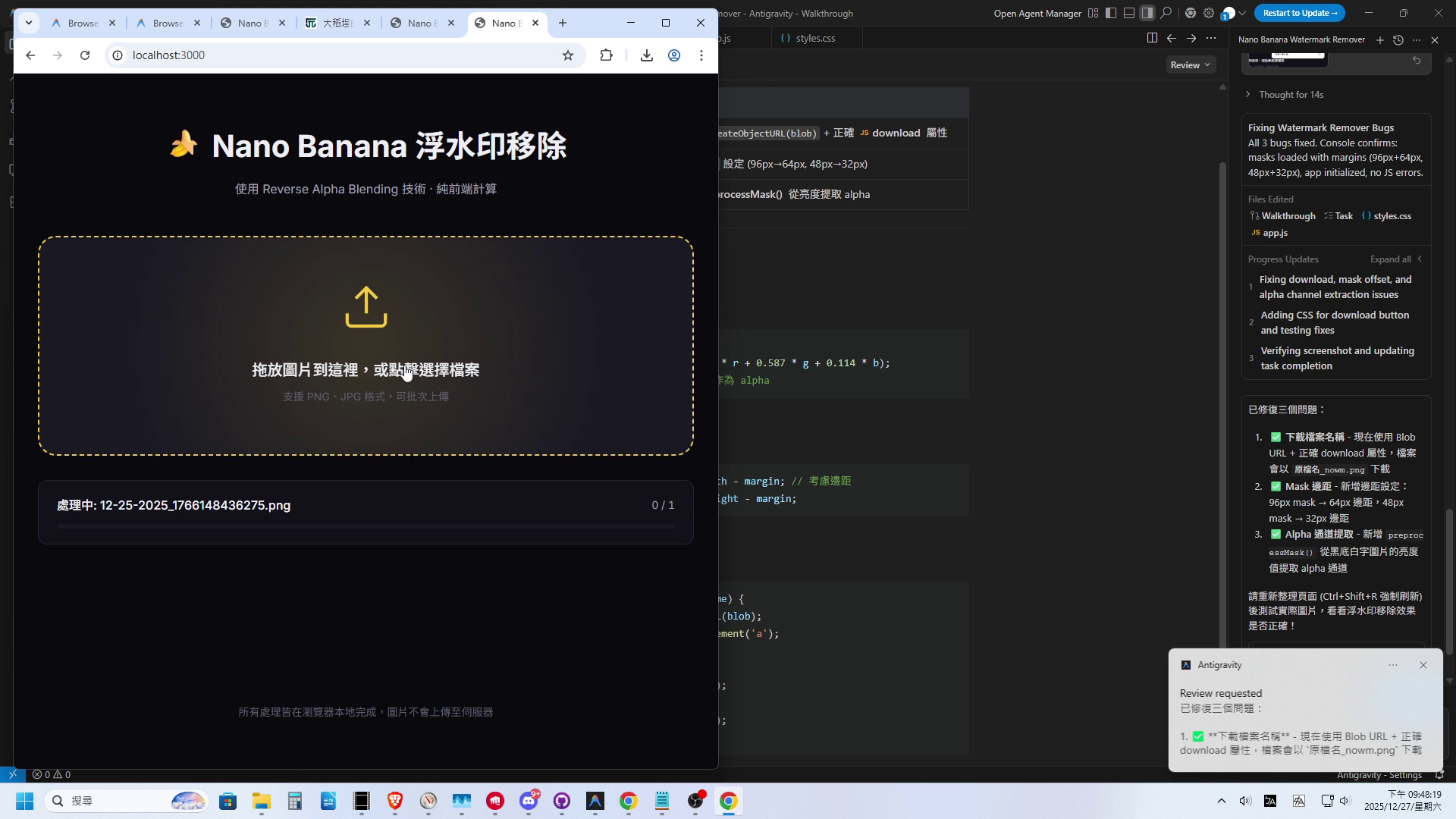Open the Review dropdown
This screenshot has width=1456, height=819.
[x=1190, y=65]
